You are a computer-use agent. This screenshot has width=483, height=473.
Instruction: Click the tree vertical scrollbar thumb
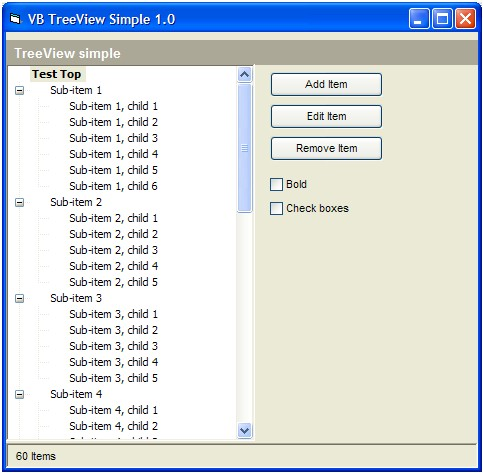point(245,148)
